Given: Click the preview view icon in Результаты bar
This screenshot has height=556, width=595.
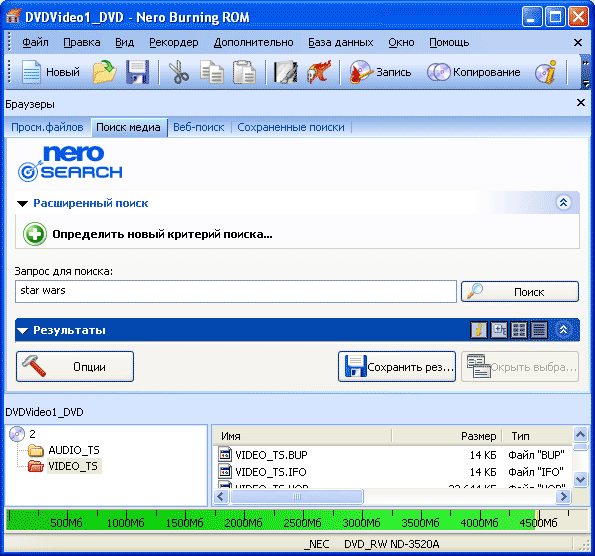Looking at the screenshot, I should [x=499, y=330].
